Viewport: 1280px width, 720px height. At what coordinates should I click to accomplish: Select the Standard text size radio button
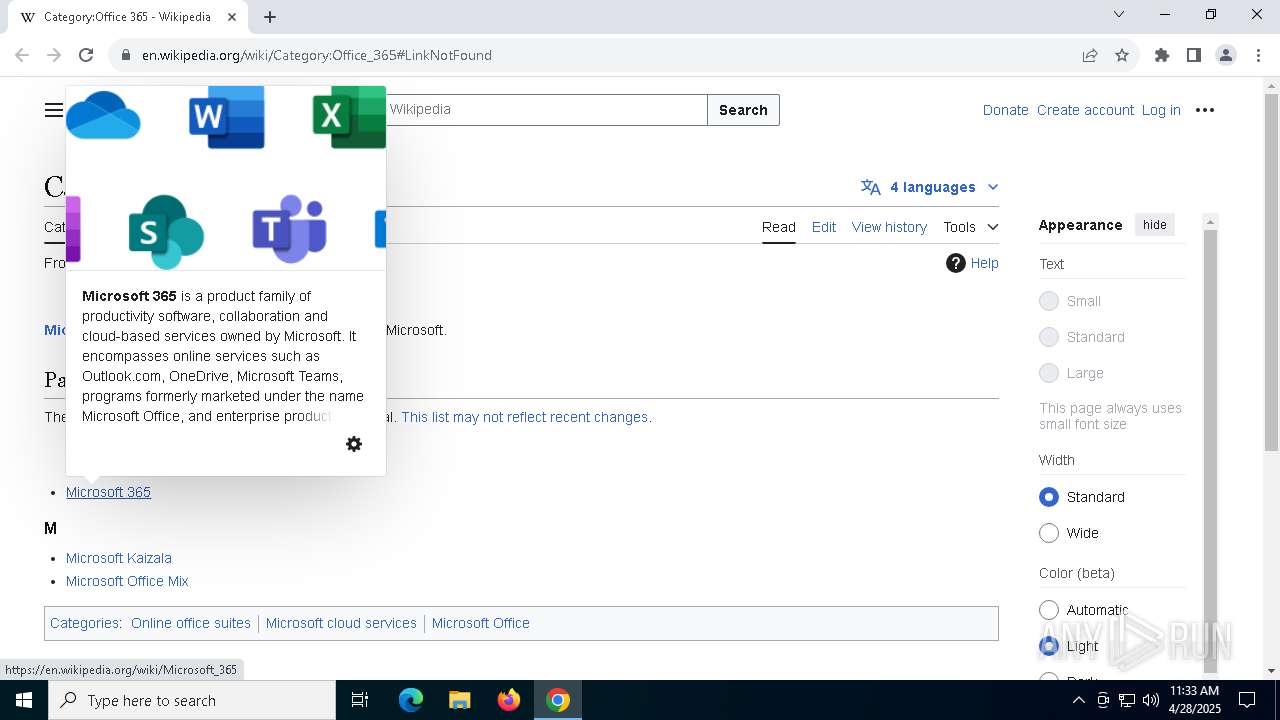tap(1049, 337)
